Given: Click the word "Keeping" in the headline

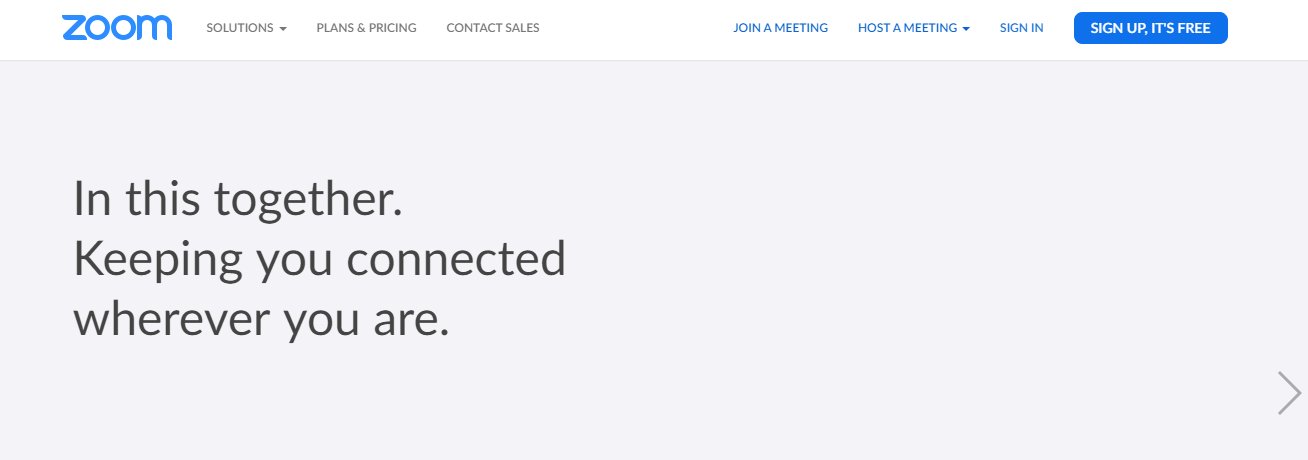Looking at the screenshot, I should click(x=158, y=259).
